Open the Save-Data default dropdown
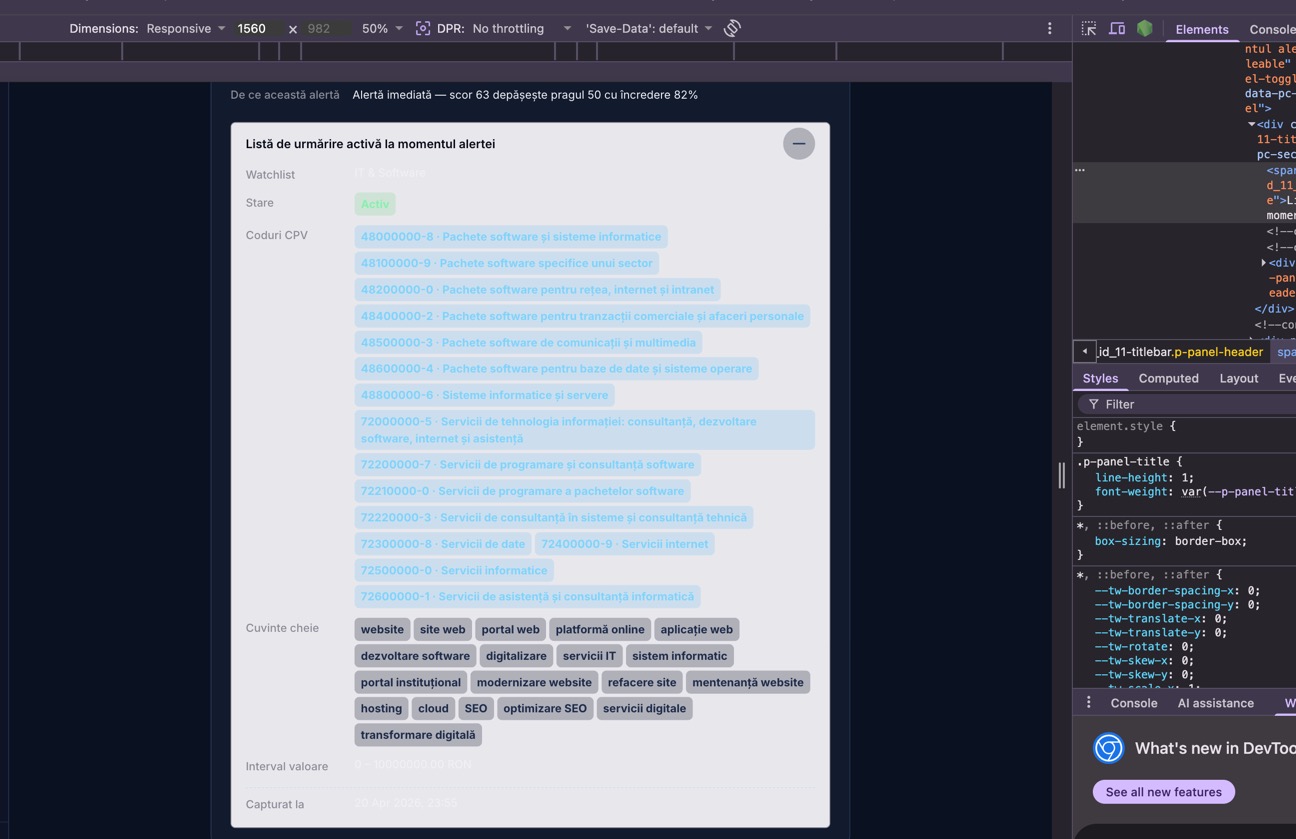The width and height of the screenshot is (1296, 839). (649, 28)
